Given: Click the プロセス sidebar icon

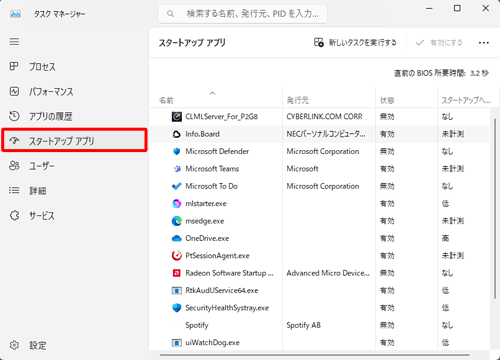Looking at the screenshot, I should pyautogui.click(x=14, y=66).
